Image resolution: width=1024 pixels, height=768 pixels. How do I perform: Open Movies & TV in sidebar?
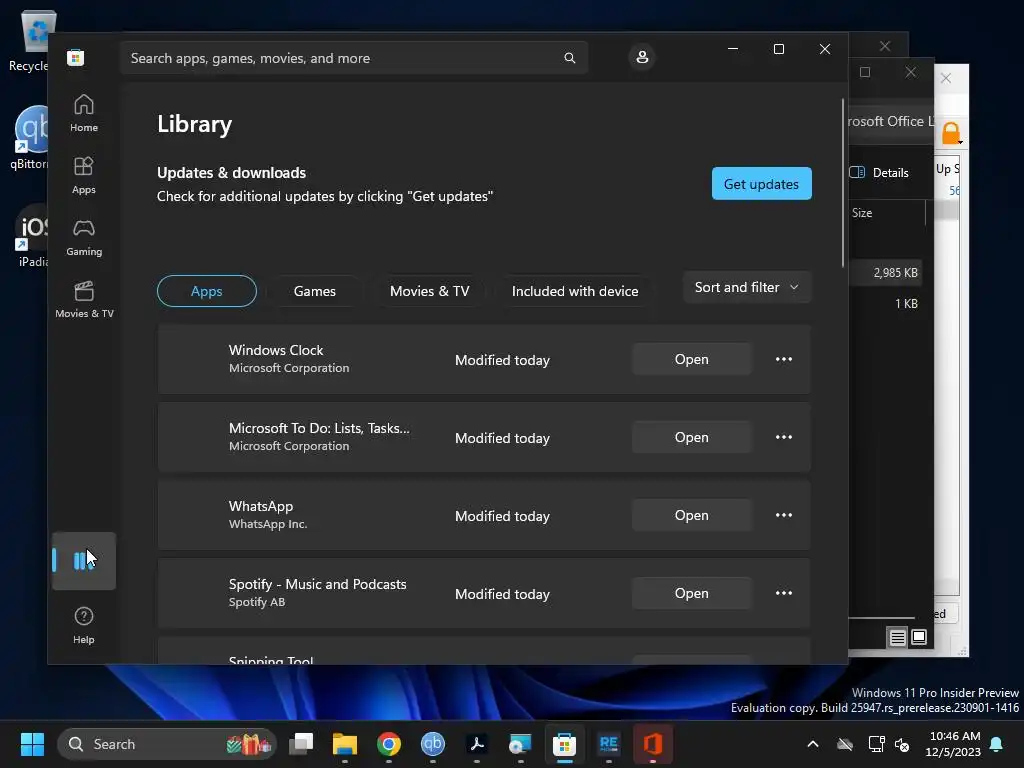[84, 299]
